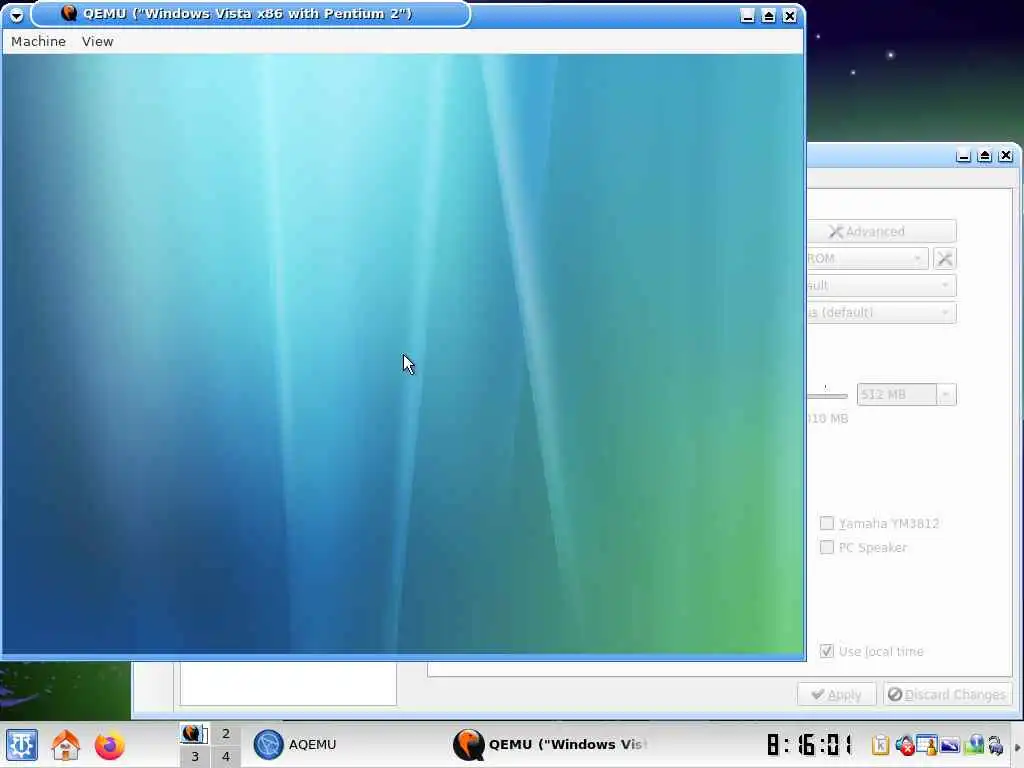Minimize the AQEMU settings window
1024x768 pixels.
point(963,155)
